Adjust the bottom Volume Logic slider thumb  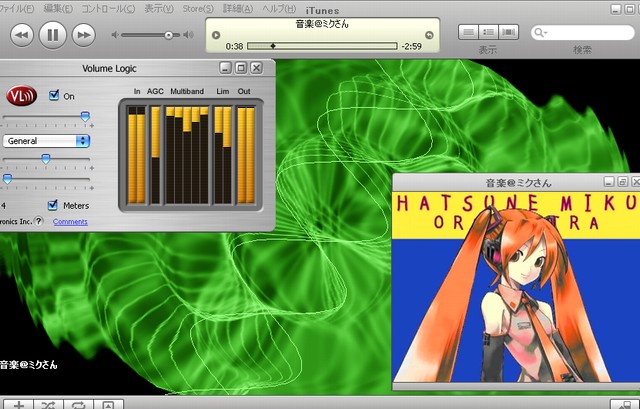click(7, 179)
